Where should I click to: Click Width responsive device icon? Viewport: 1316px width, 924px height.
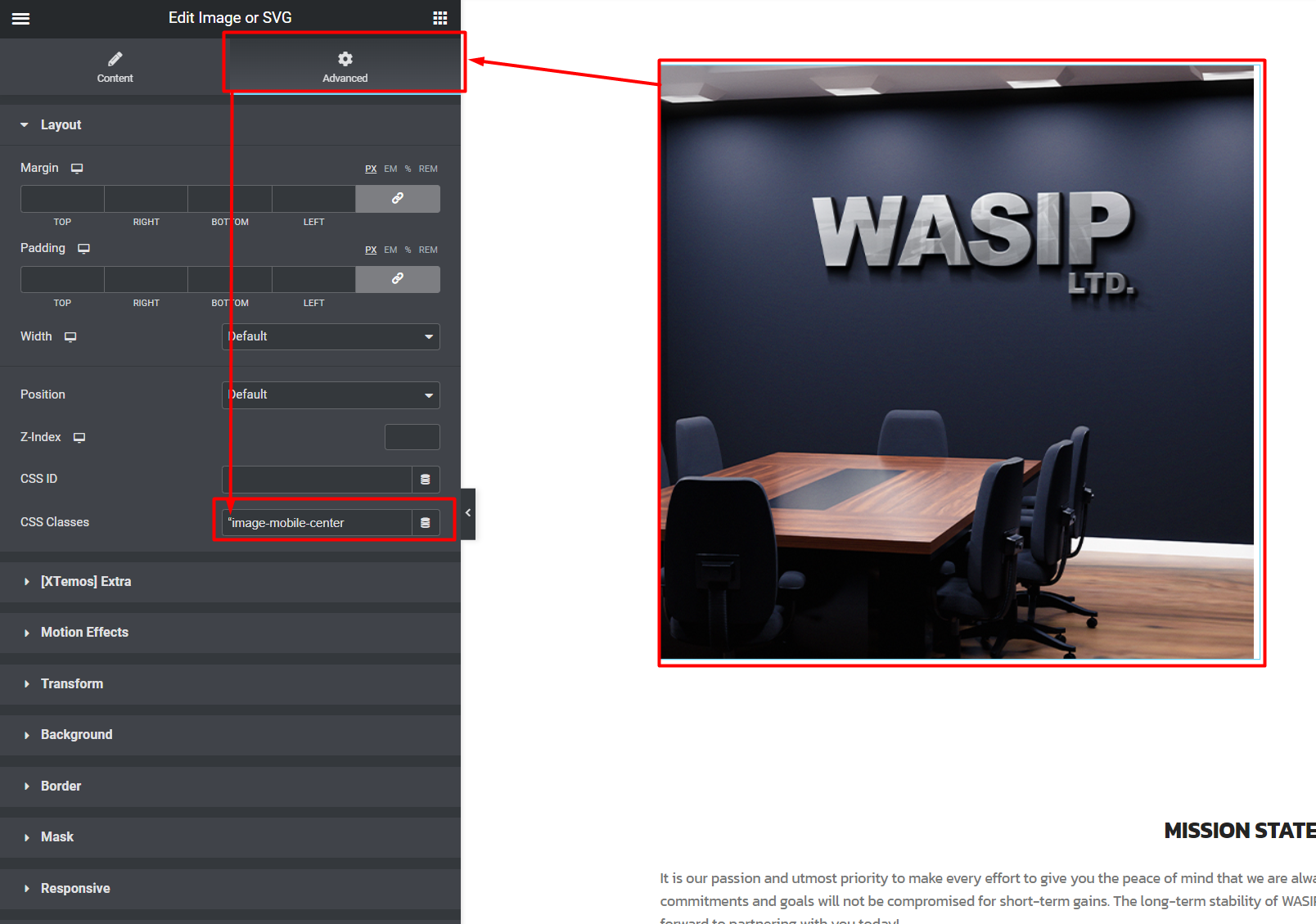(x=70, y=336)
